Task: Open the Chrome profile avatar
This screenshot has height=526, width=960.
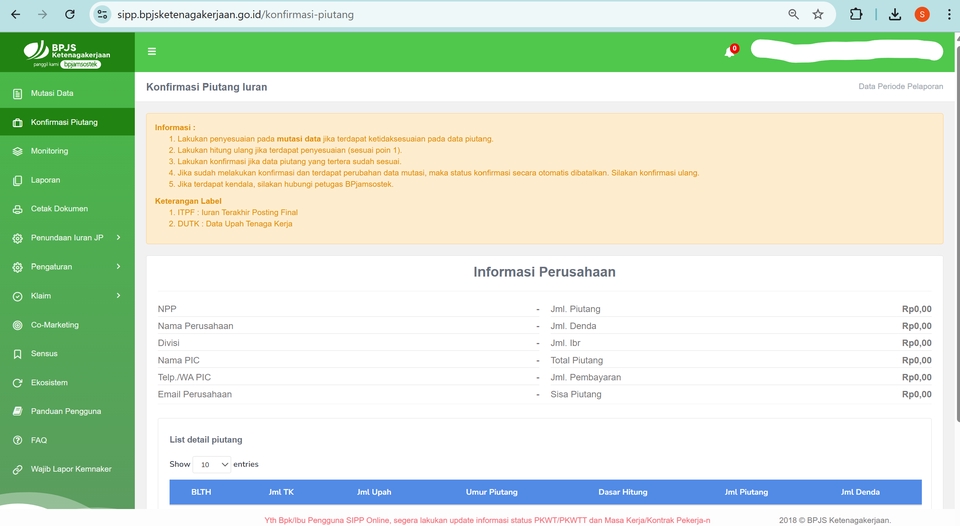Action: coord(922,14)
